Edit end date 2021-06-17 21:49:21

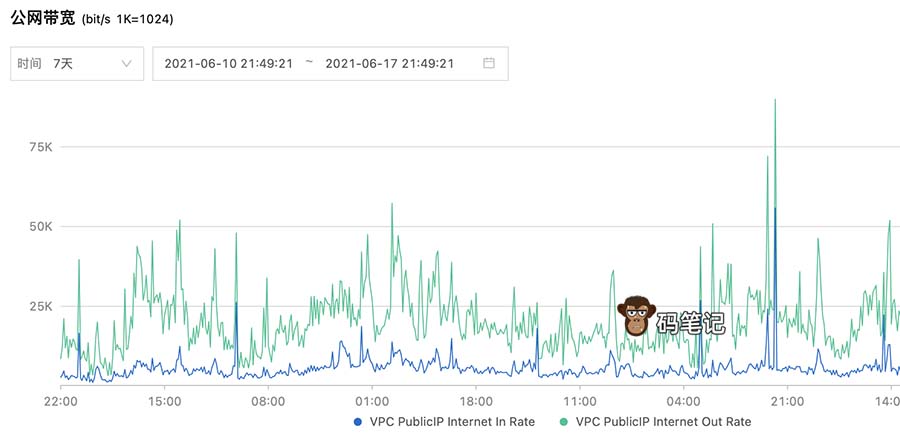[x=390, y=63]
